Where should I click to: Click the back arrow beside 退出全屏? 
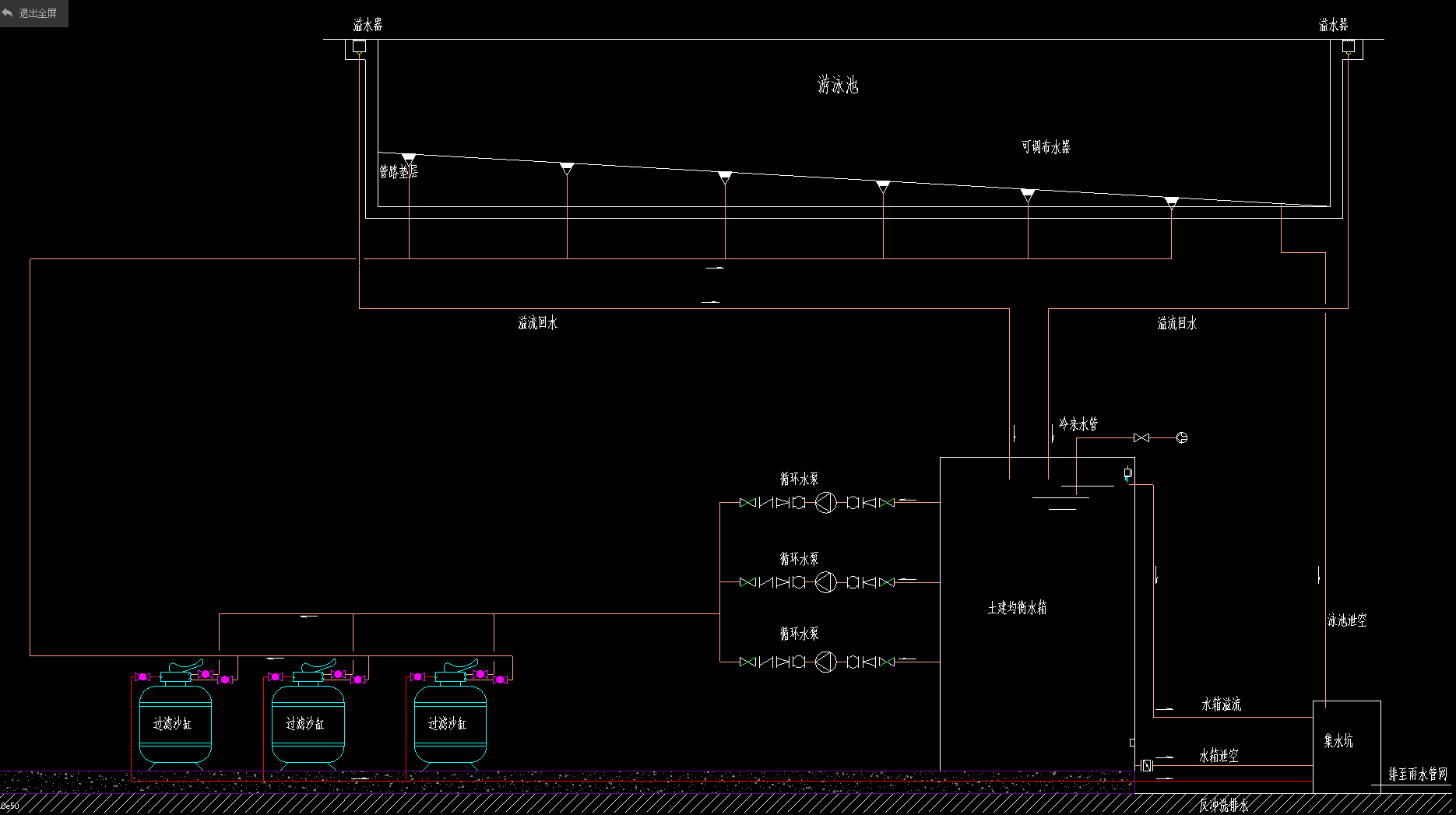[x=9, y=13]
